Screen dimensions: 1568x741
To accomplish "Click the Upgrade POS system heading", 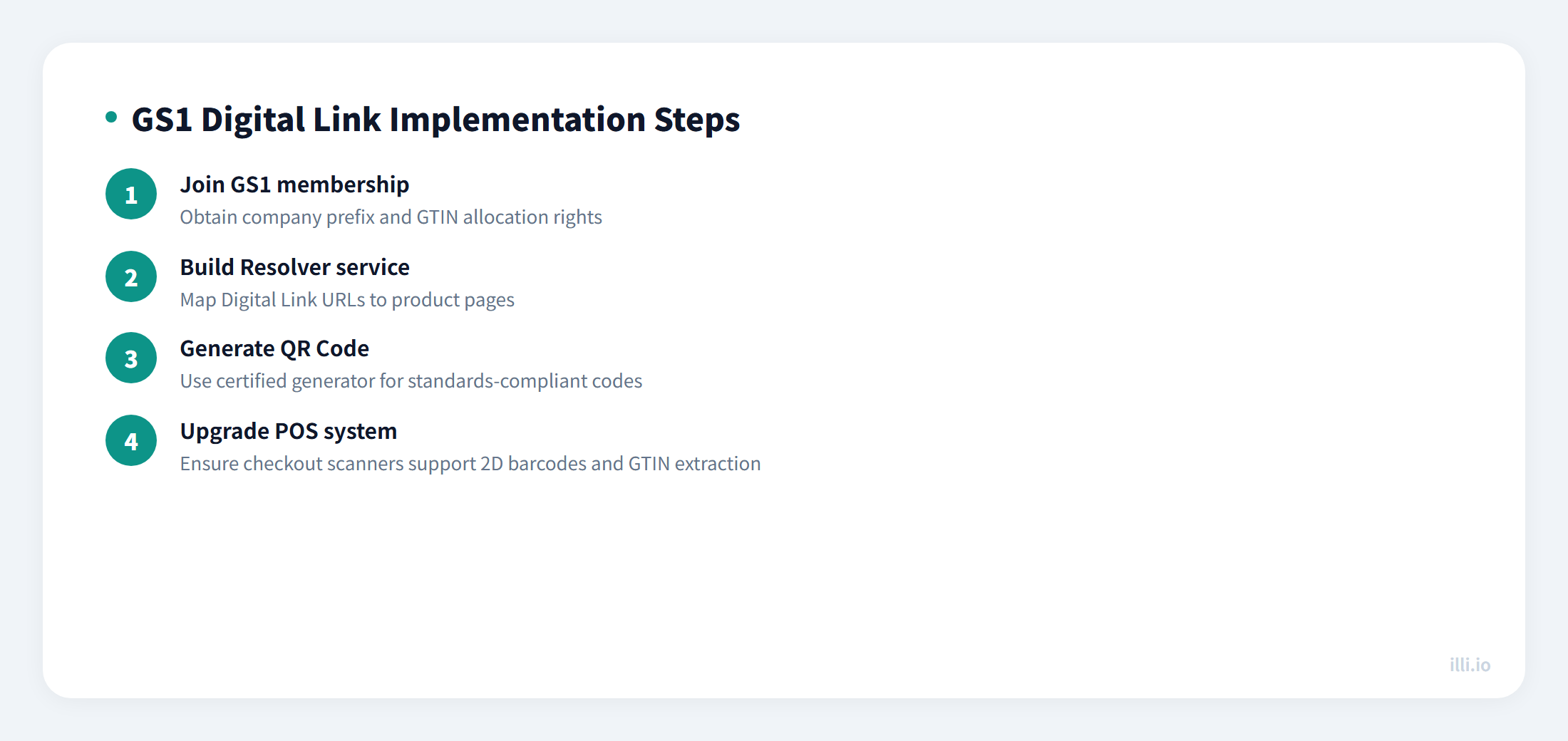I will coord(288,431).
